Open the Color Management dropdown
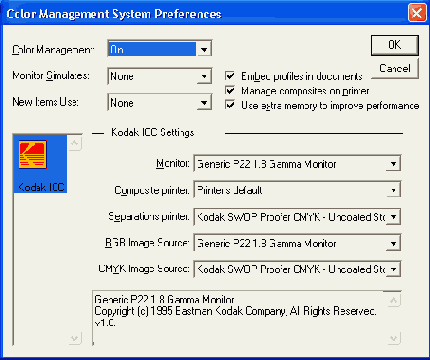 [160, 49]
